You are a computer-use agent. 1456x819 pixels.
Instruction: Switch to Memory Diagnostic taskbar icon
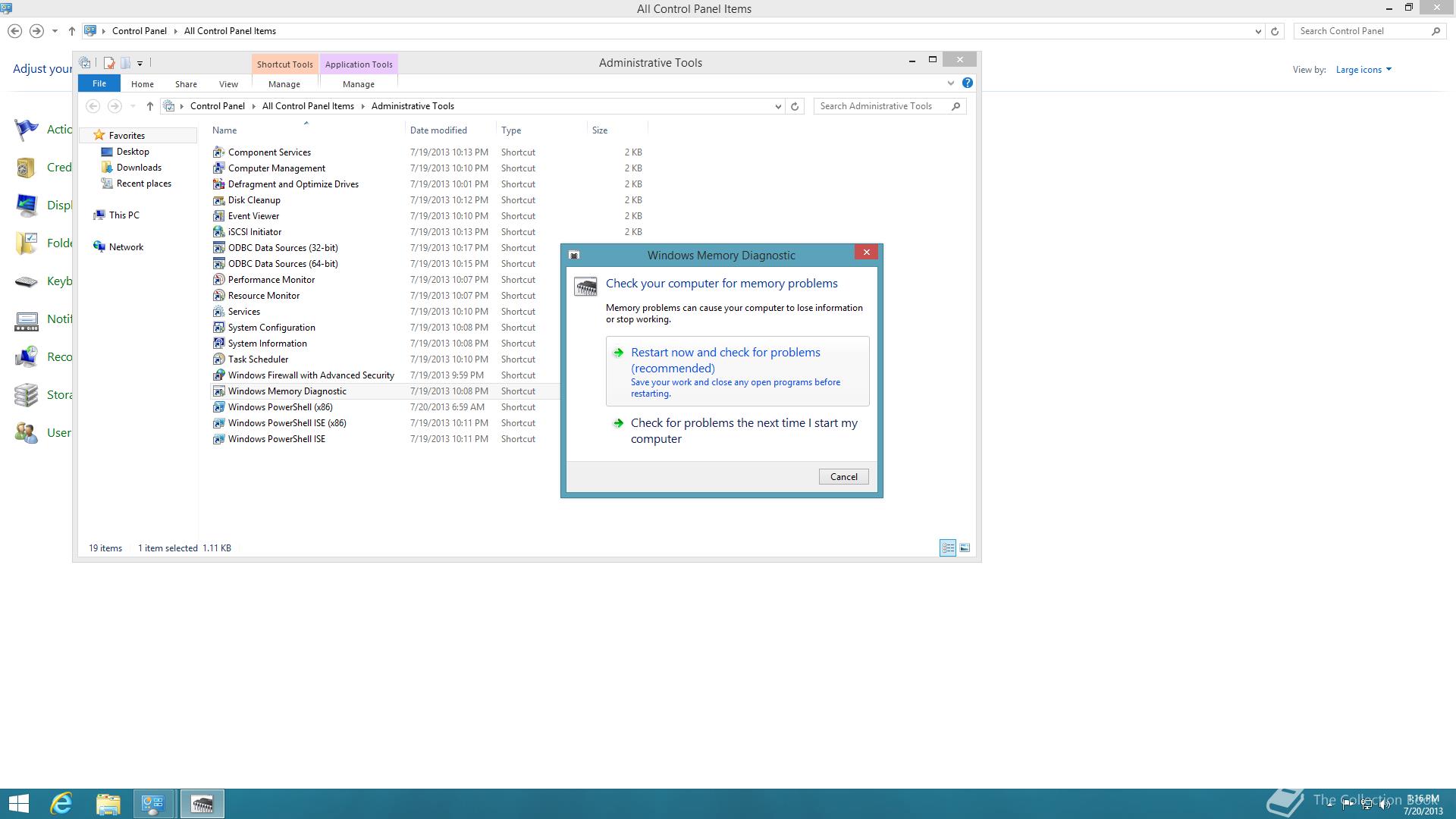point(202,804)
